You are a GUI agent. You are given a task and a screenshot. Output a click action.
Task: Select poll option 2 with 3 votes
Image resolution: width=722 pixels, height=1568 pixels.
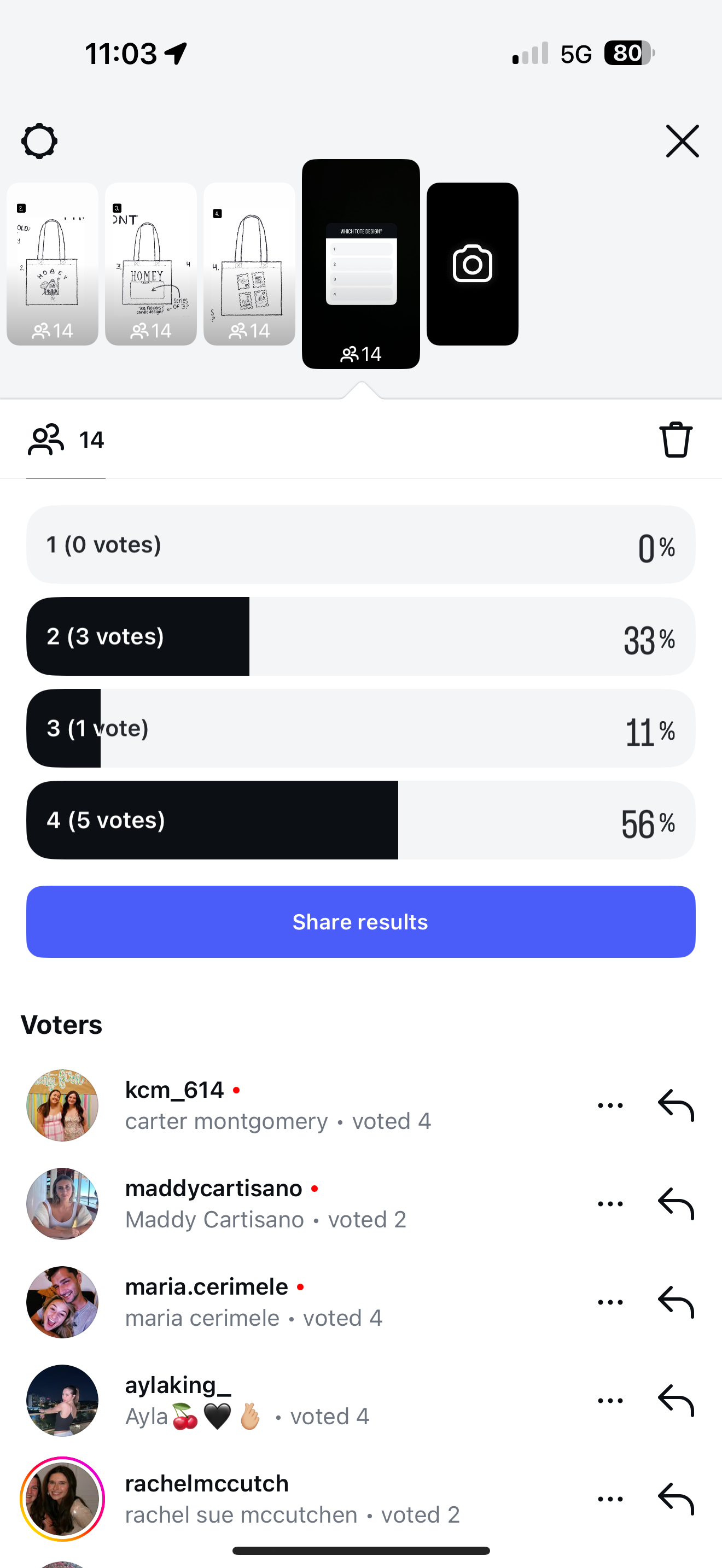(360, 636)
